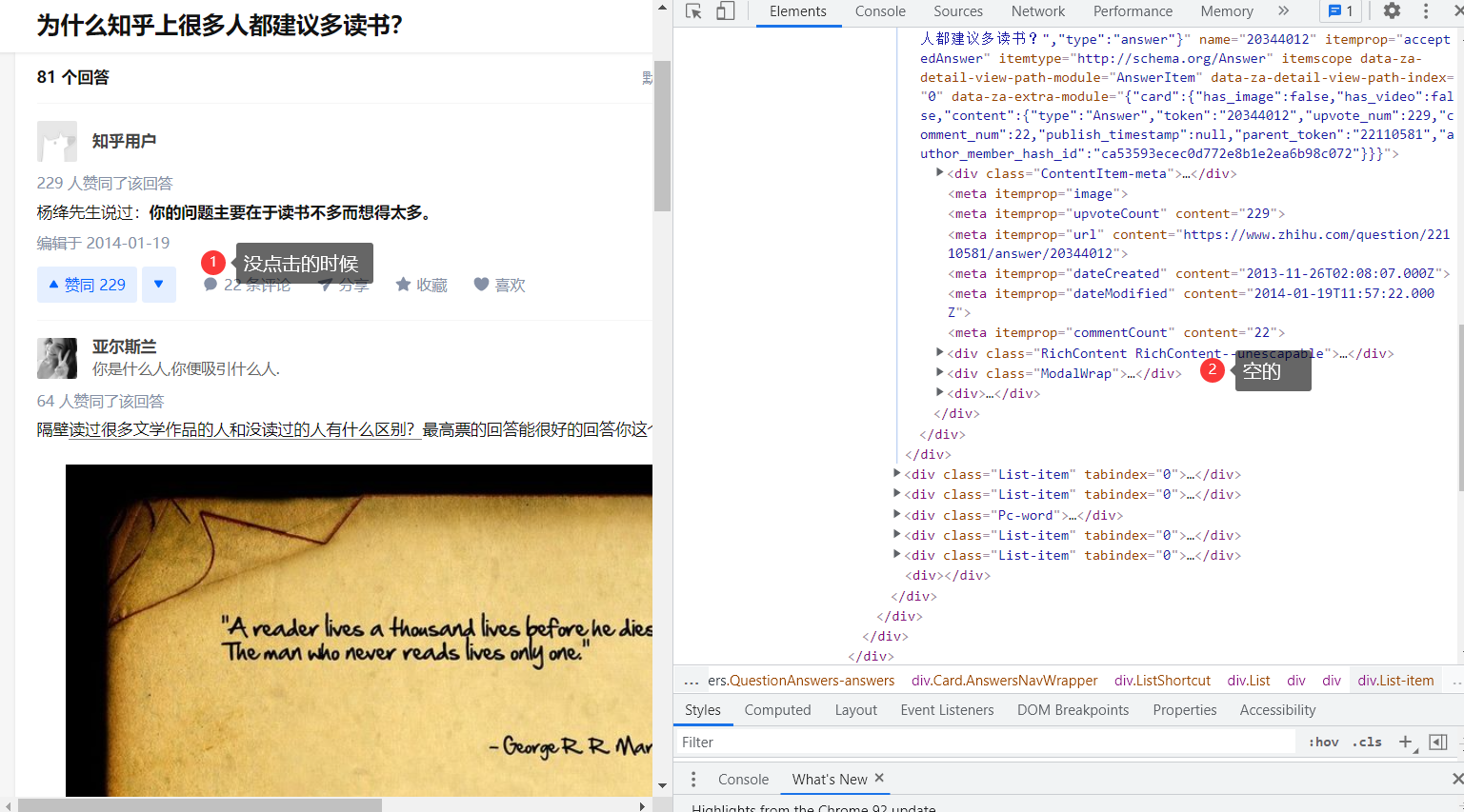
Task: Focus the styles Filter input field
Action: pyautogui.click(x=986, y=743)
